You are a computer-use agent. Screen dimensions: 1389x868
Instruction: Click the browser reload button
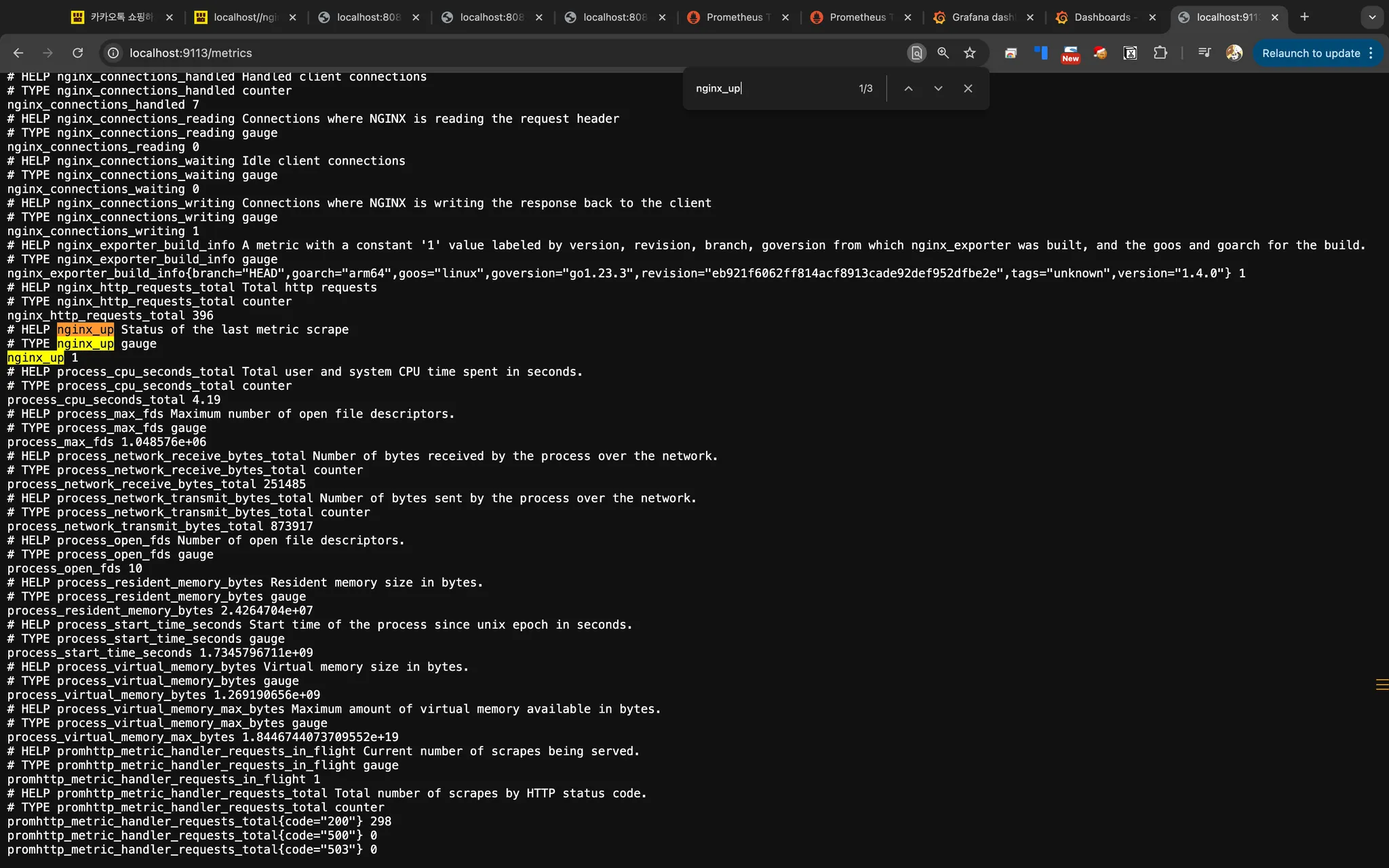[78, 53]
